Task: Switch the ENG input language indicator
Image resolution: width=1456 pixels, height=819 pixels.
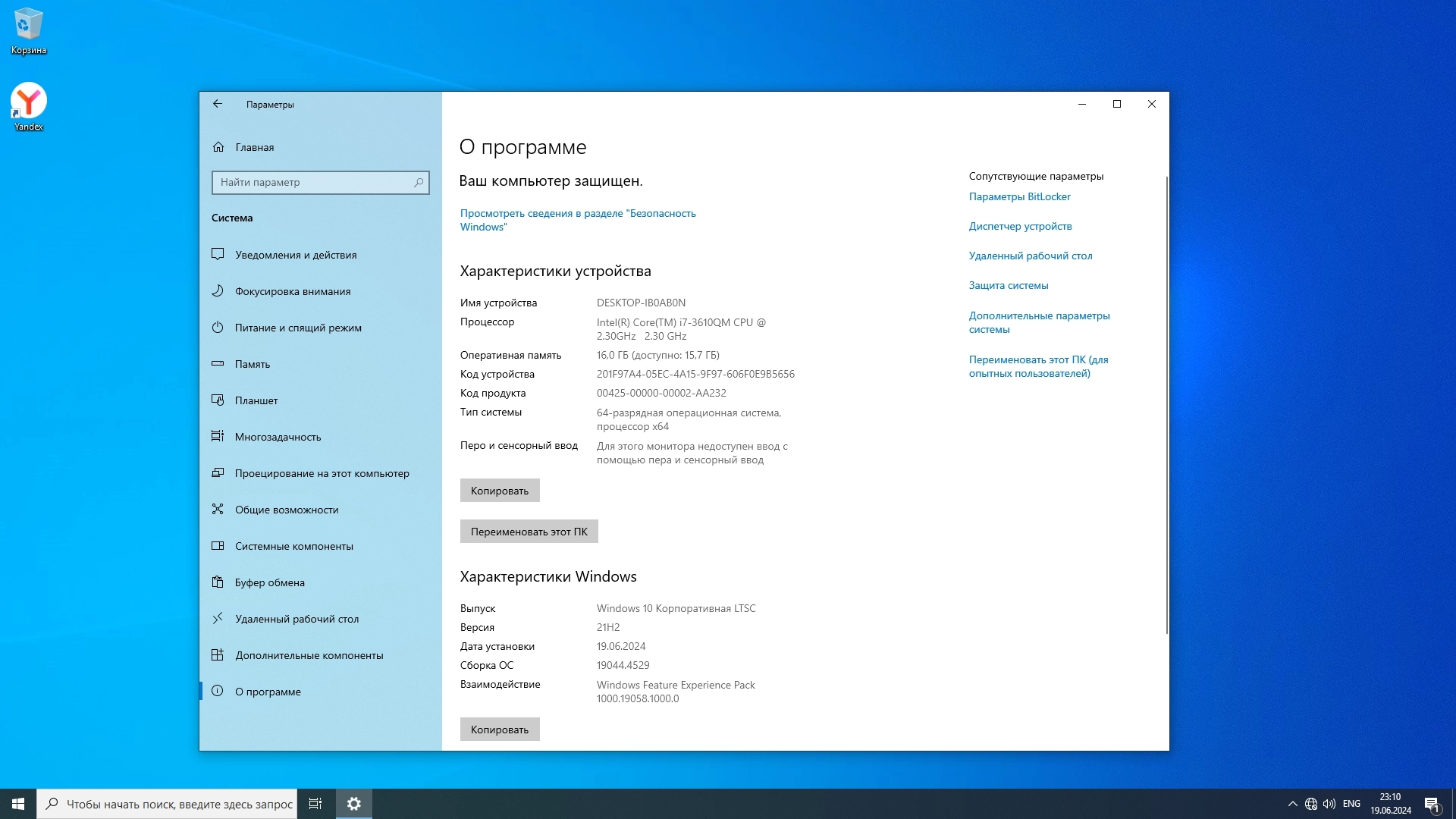Action: pyautogui.click(x=1351, y=804)
